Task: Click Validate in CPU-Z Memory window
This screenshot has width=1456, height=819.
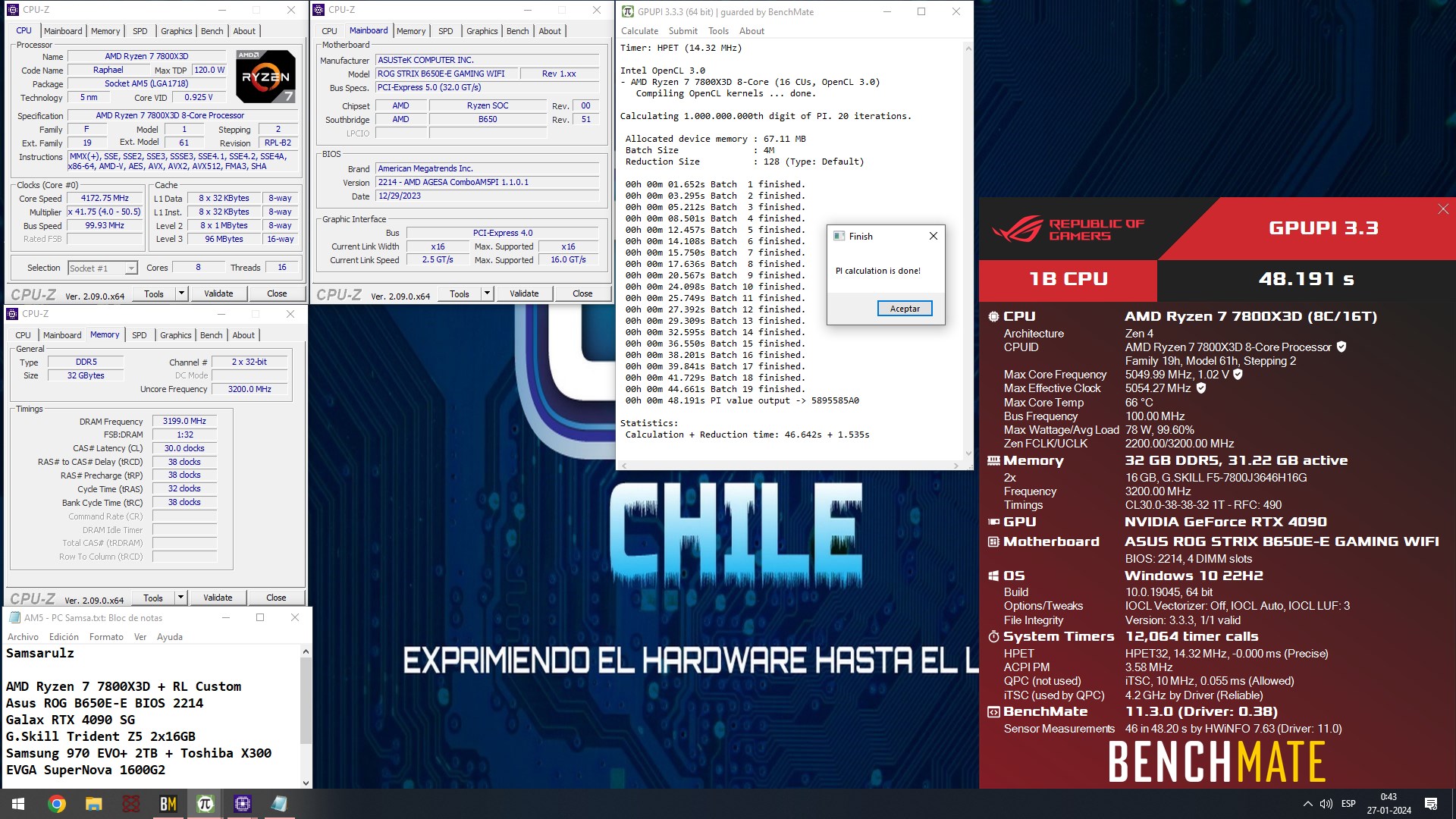Action: point(218,598)
